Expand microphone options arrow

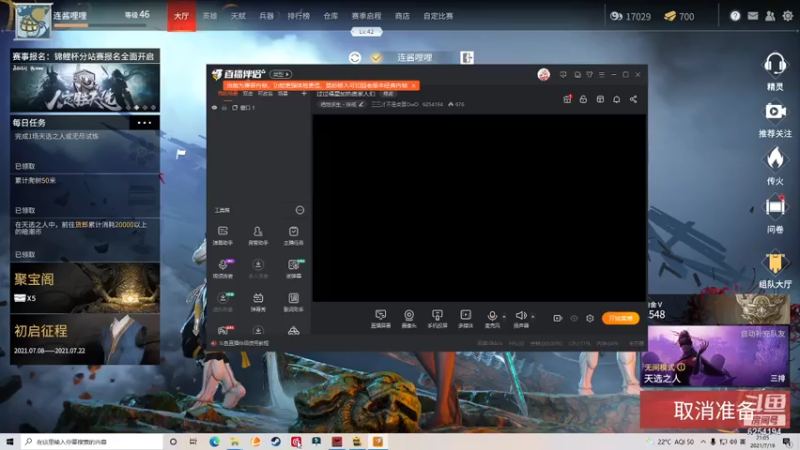pos(504,317)
